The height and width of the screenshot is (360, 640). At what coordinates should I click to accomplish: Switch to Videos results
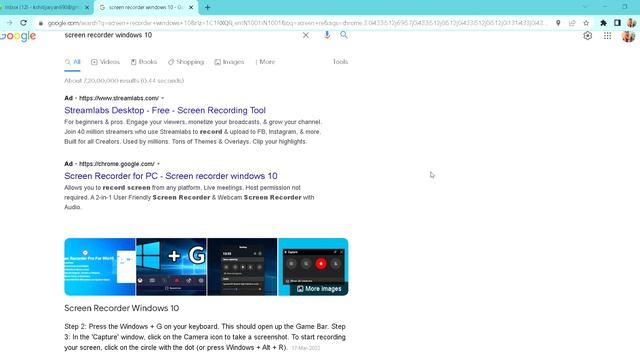pyautogui.click(x=105, y=62)
